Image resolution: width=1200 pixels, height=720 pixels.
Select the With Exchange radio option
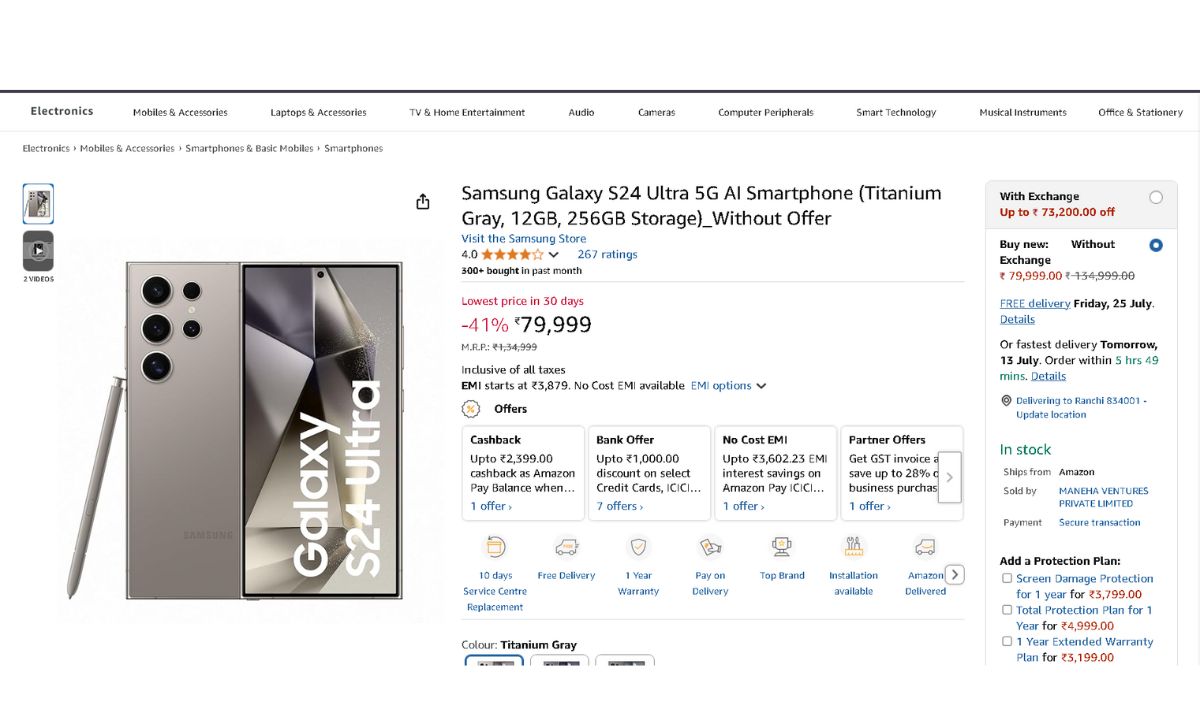click(x=1156, y=197)
